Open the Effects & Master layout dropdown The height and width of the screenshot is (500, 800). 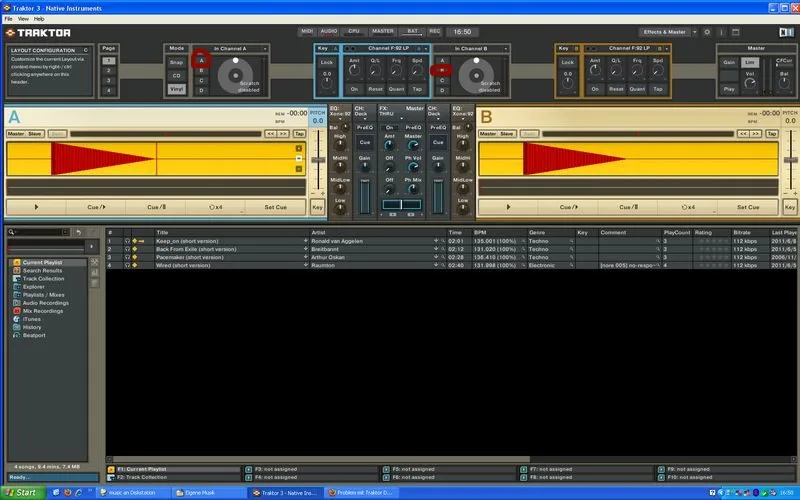667,31
